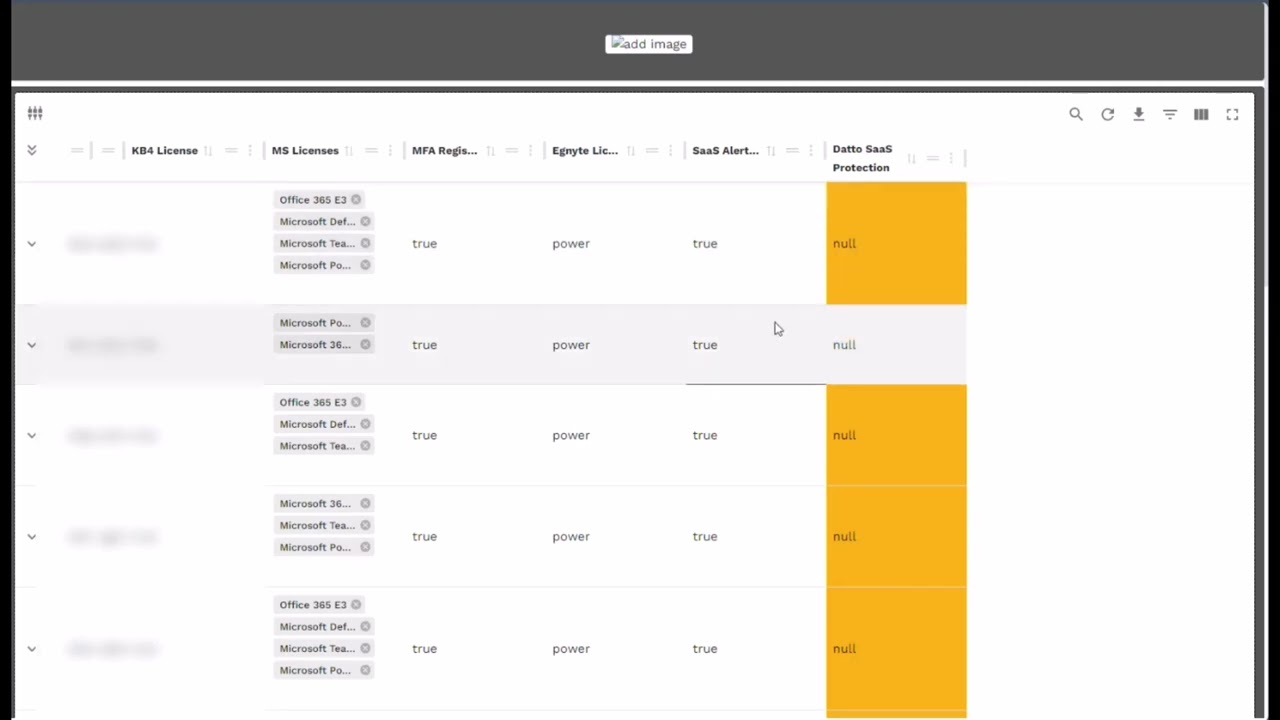Click the Datto SaaS Protection column header

pyautogui.click(x=862, y=158)
